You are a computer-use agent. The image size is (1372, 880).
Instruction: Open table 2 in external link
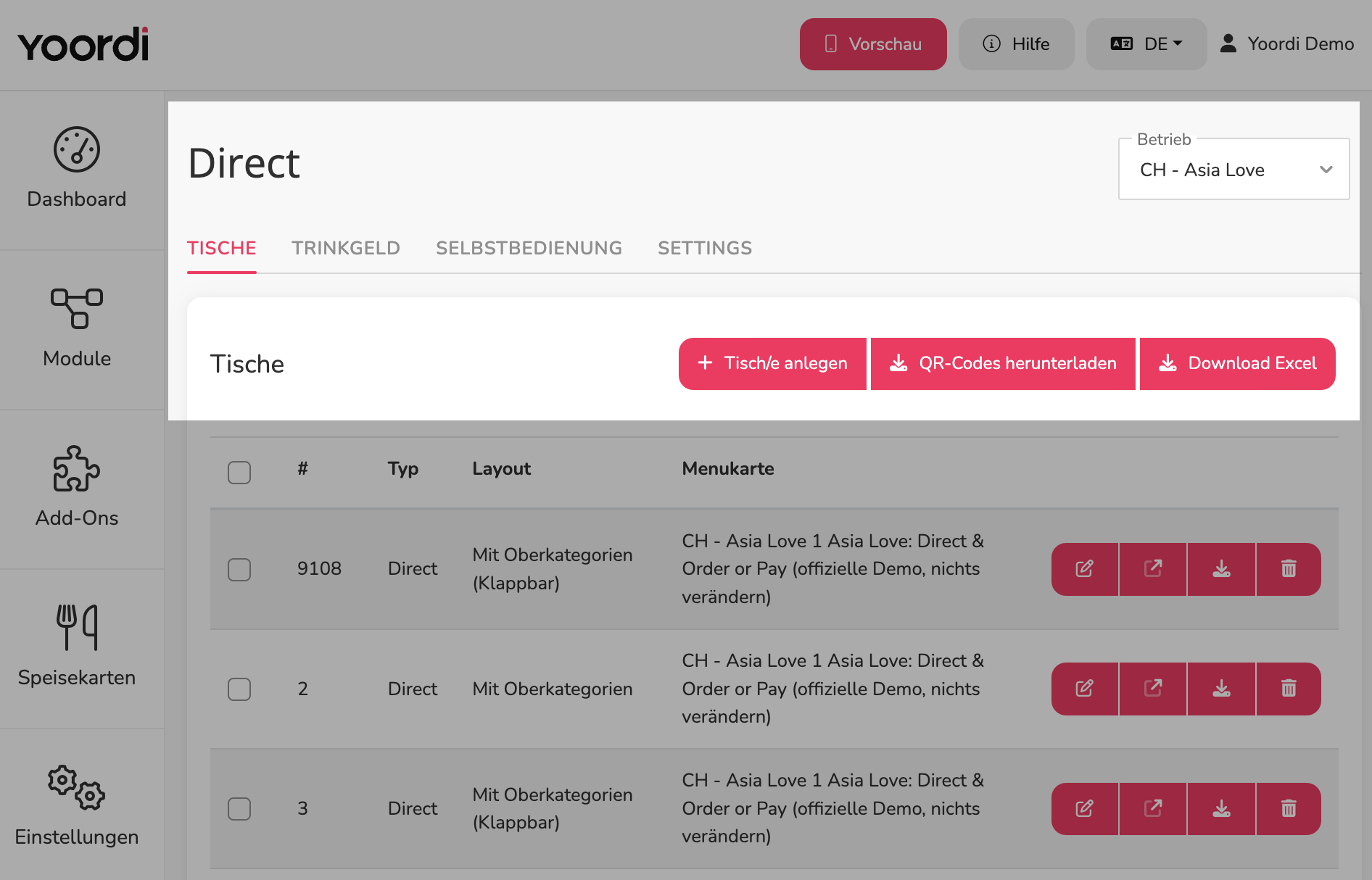pyautogui.click(x=1153, y=689)
